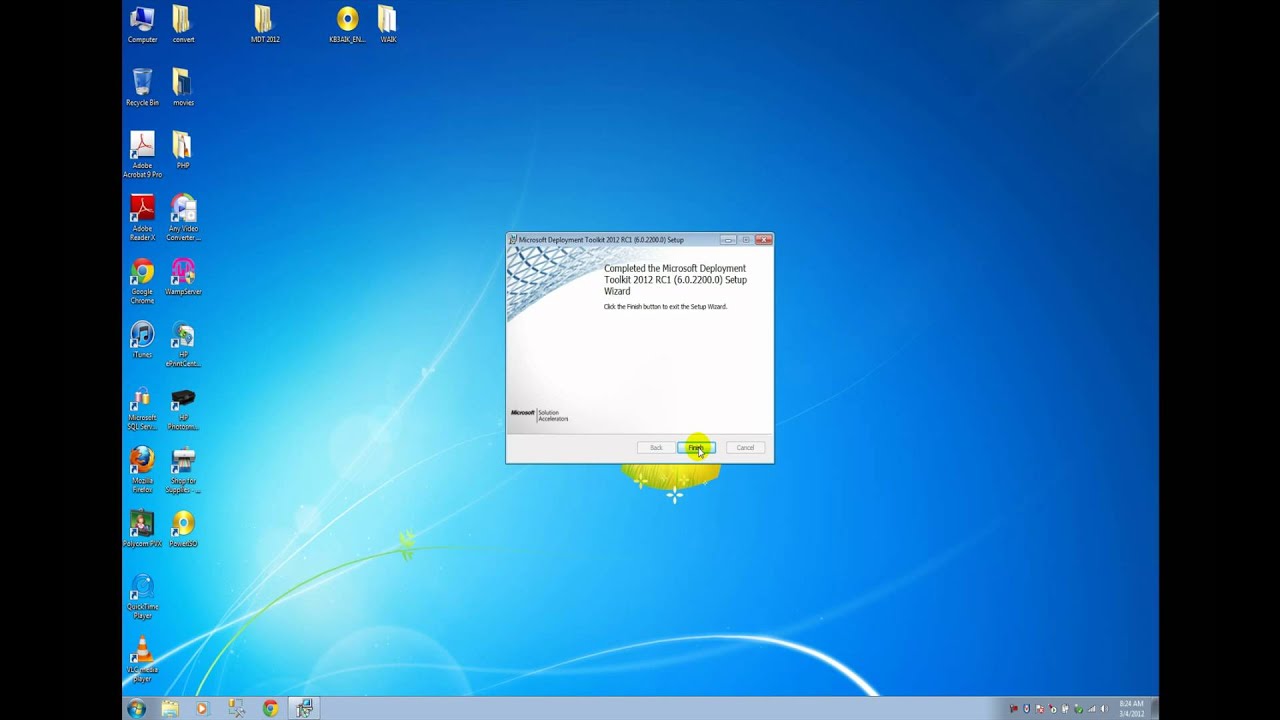
Task: Open Windows Explorer from the taskbar
Action: (170, 708)
